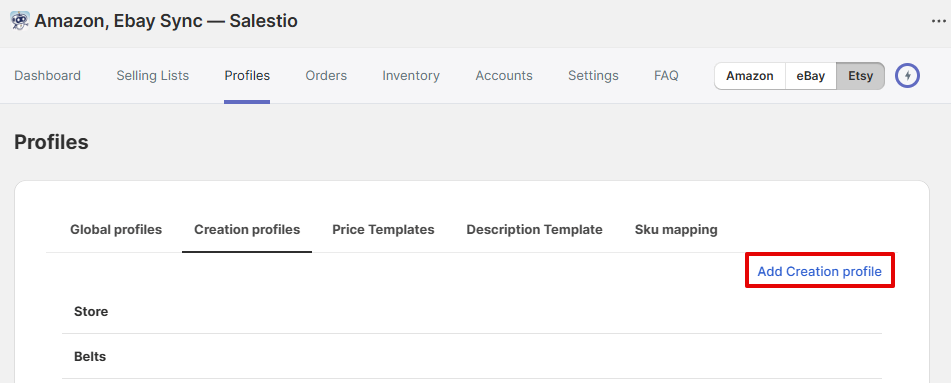Image resolution: width=951 pixels, height=383 pixels.
Task: Switch marketplace to Amazon
Action: pos(750,76)
